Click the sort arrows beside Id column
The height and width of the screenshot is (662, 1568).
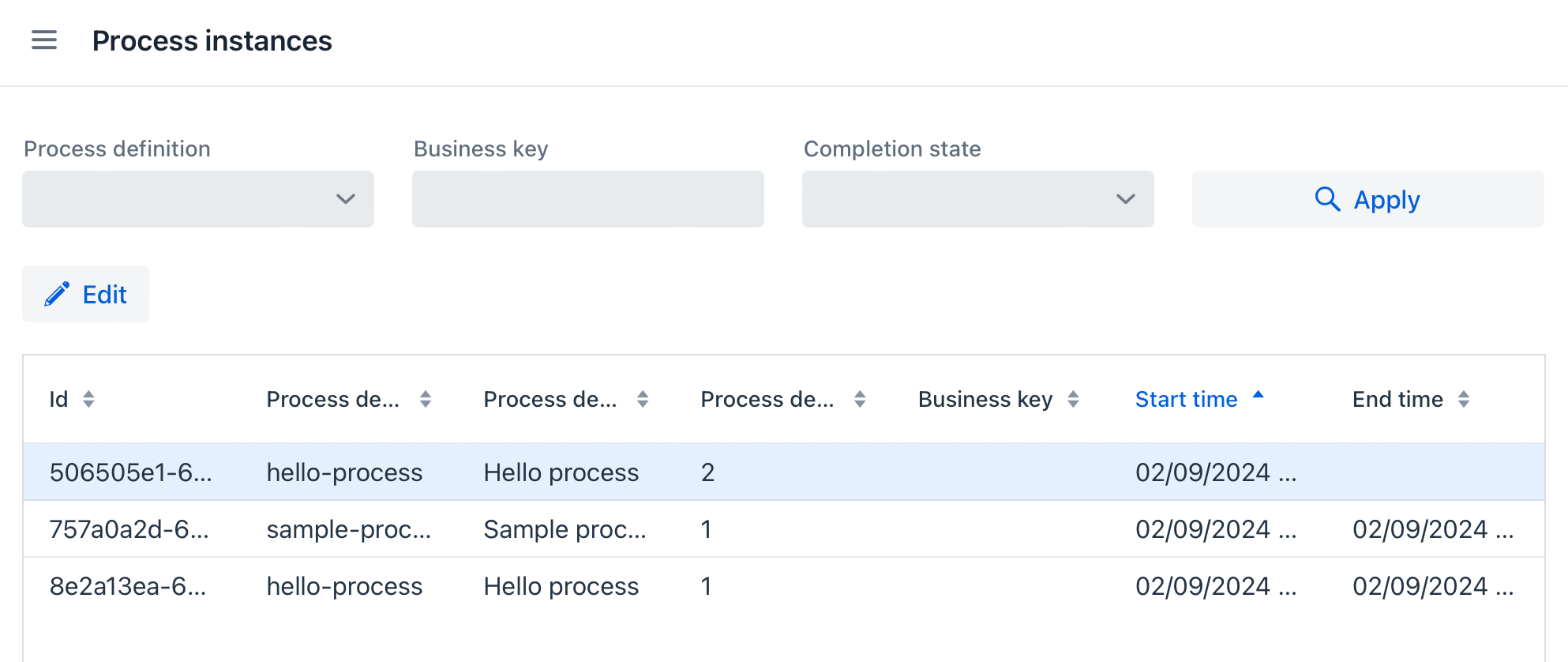(x=88, y=400)
